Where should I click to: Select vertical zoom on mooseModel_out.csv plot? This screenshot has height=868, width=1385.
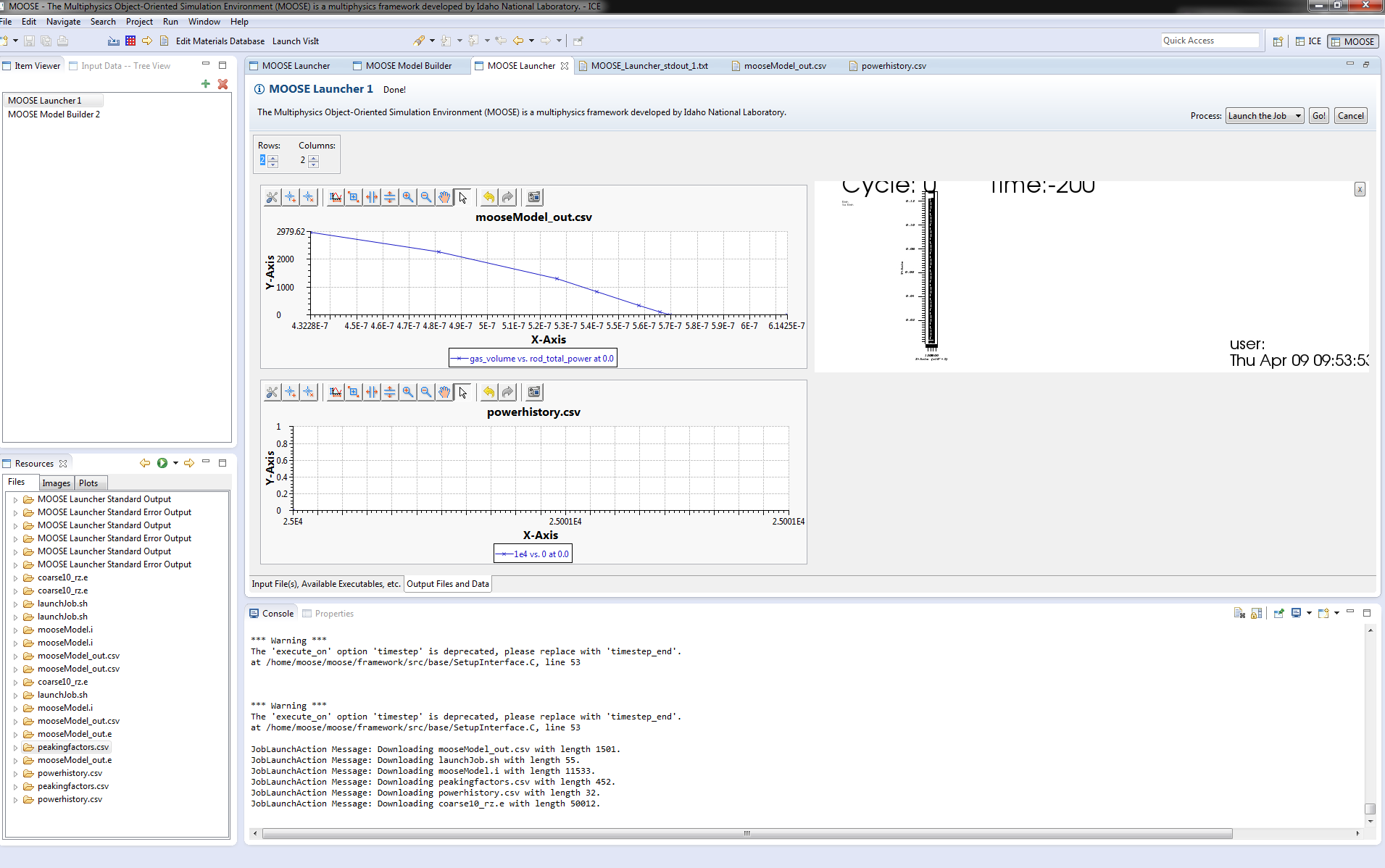pyautogui.click(x=390, y=197)
